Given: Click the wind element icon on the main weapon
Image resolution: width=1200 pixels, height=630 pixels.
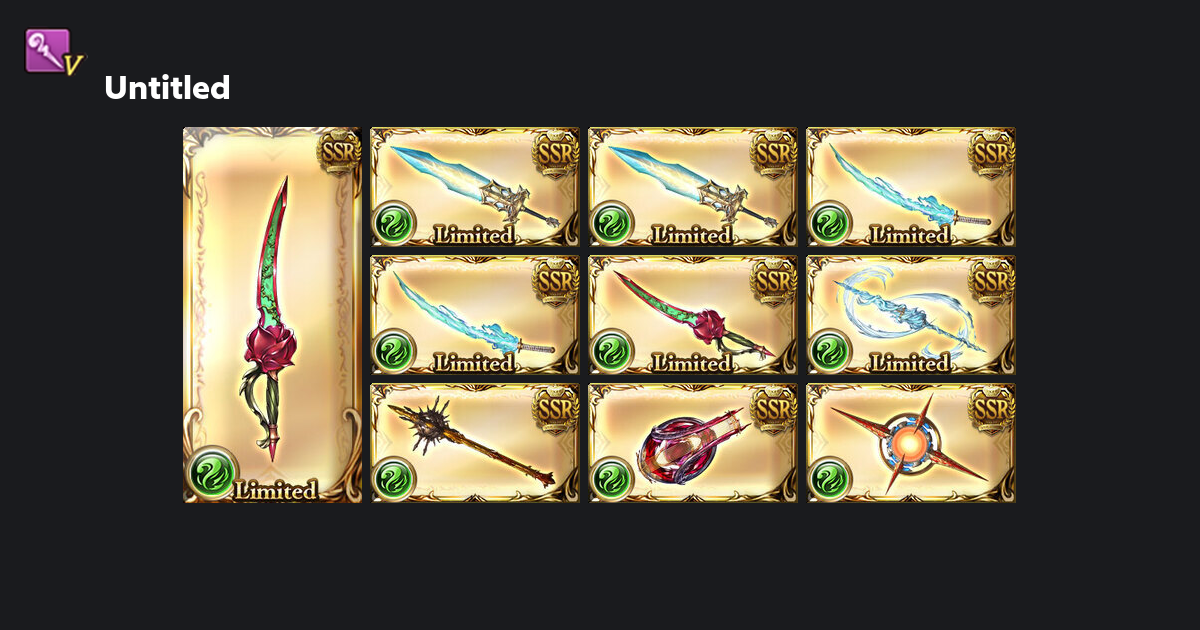Looking at the screenshot, I should click(x=213, y=472).
